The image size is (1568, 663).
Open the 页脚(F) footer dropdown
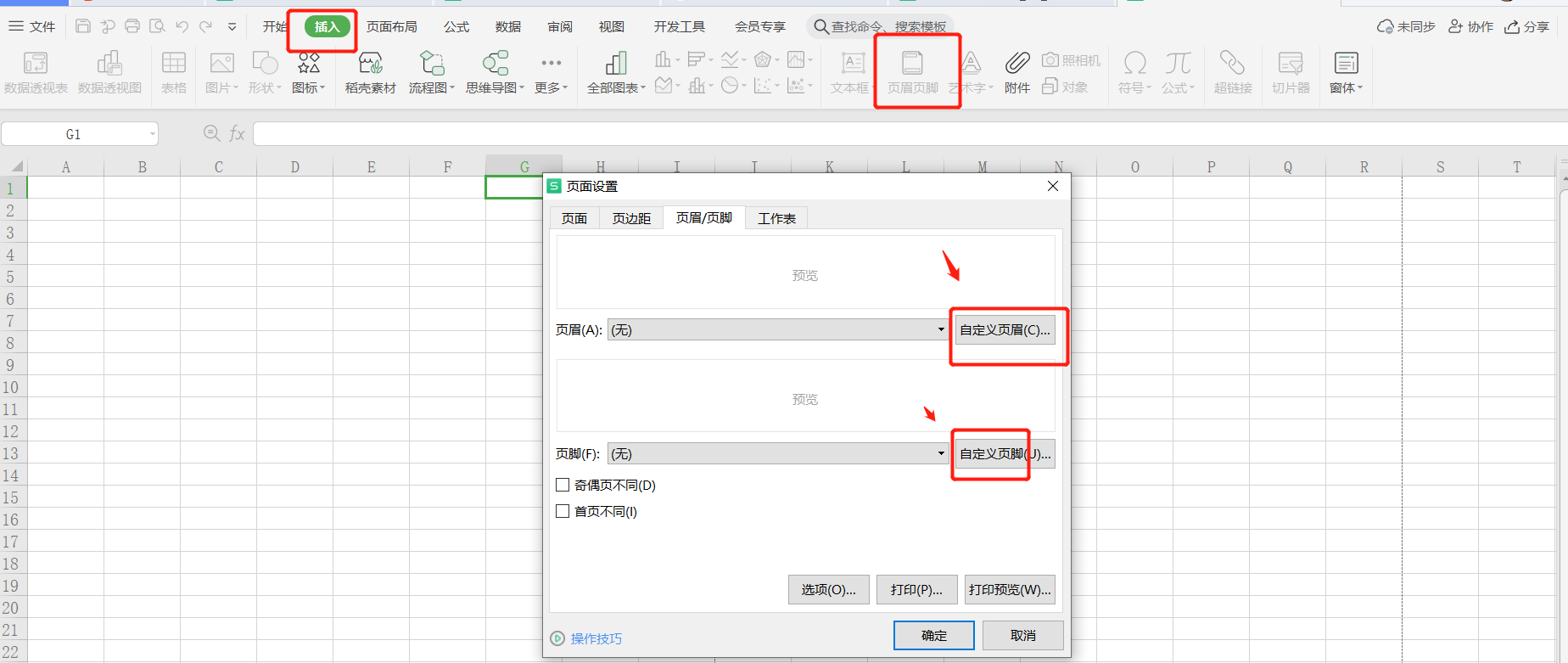point(778,453)
